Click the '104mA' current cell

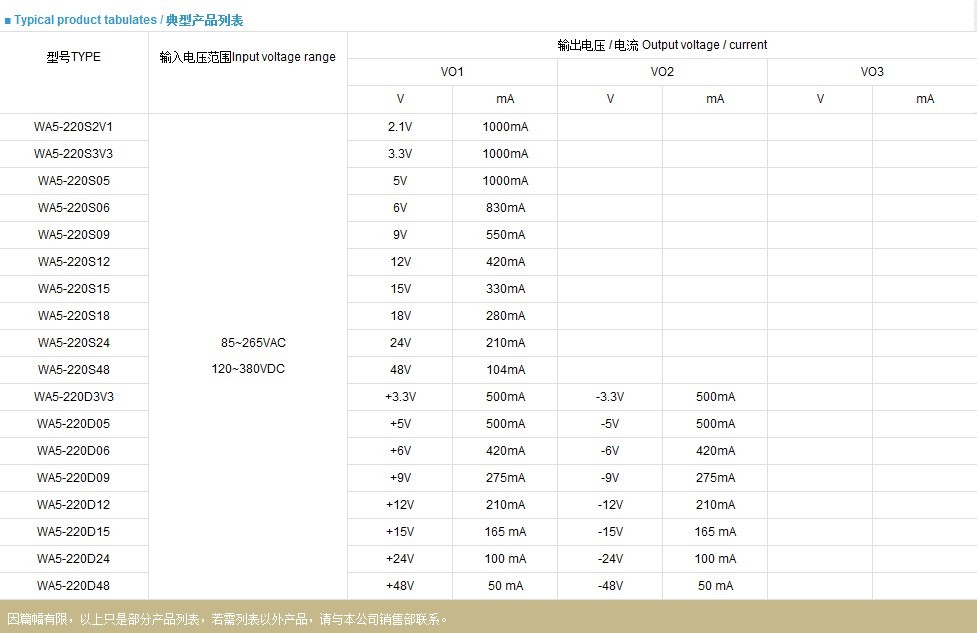[505, 369]
